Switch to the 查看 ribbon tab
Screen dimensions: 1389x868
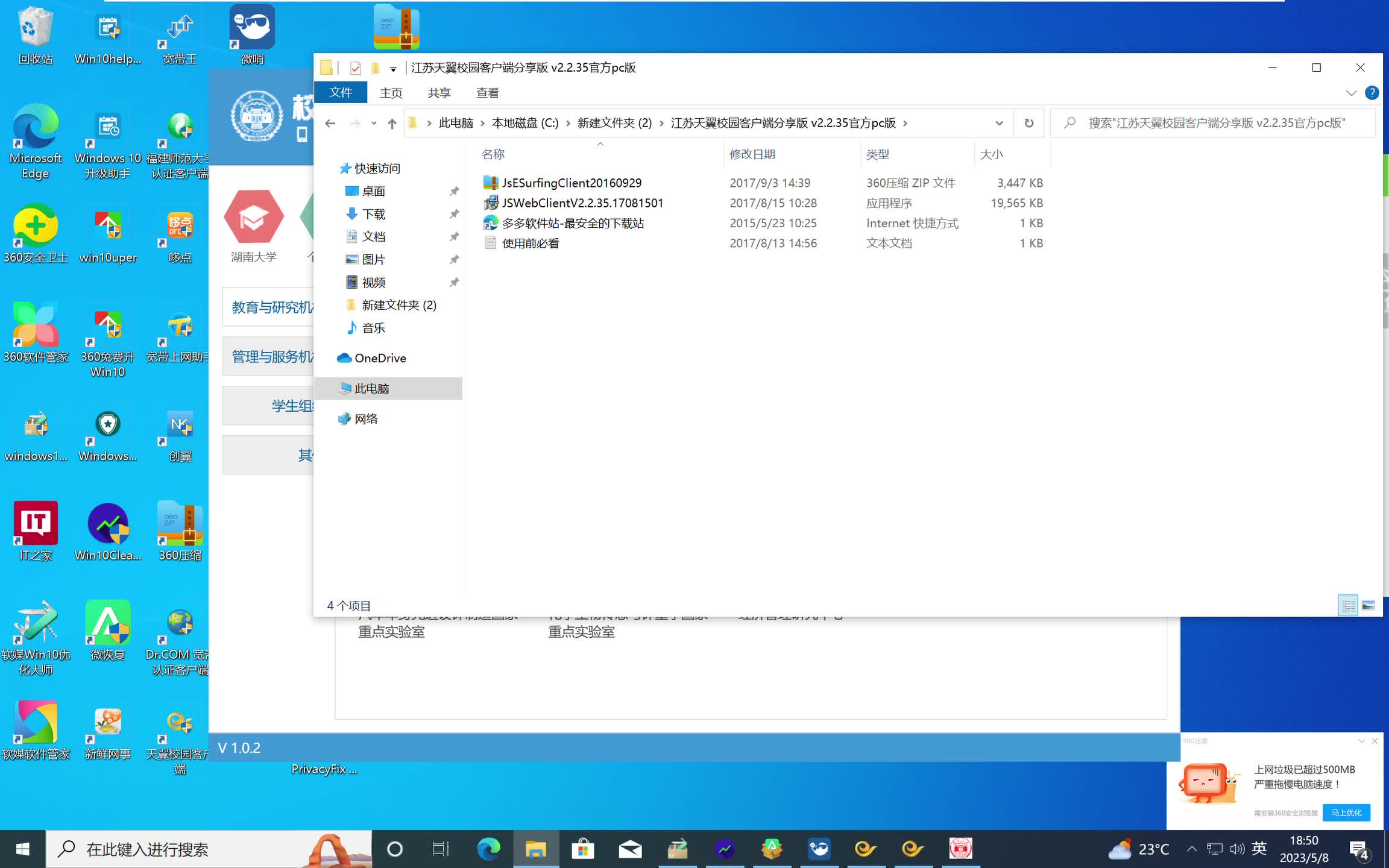(487, 93)
